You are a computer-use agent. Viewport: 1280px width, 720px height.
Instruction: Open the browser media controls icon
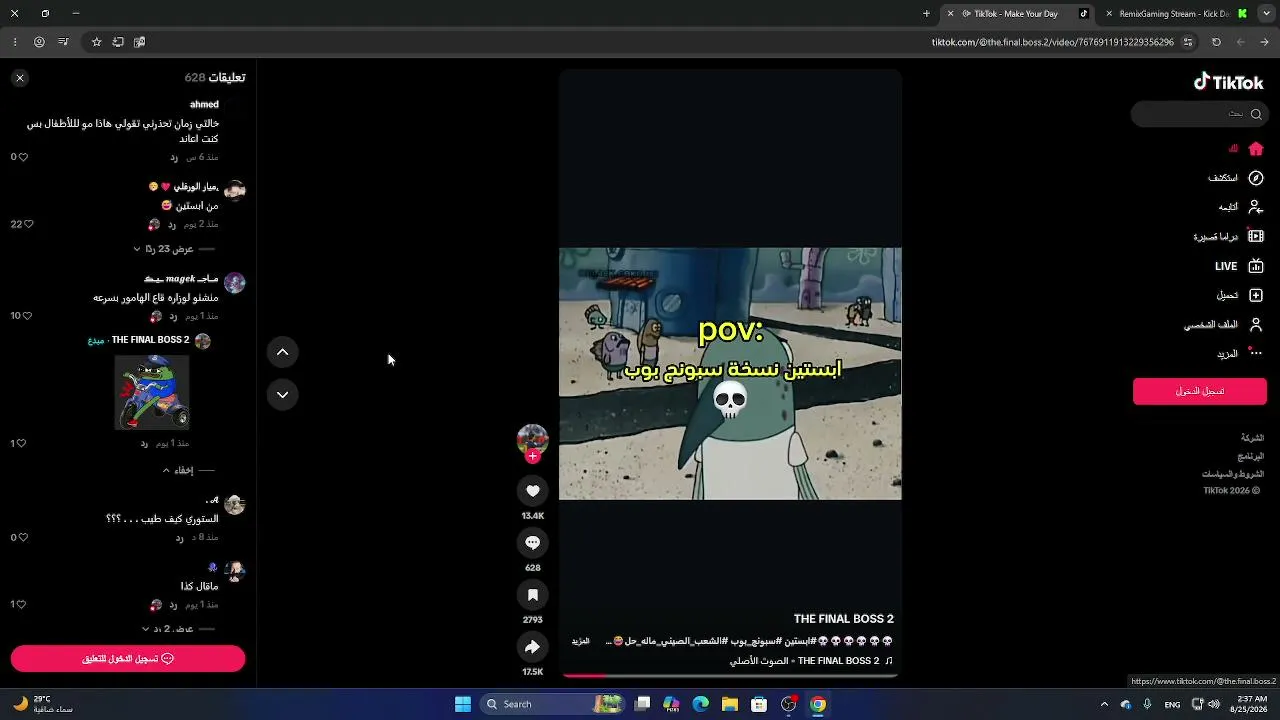coord(63,42)
